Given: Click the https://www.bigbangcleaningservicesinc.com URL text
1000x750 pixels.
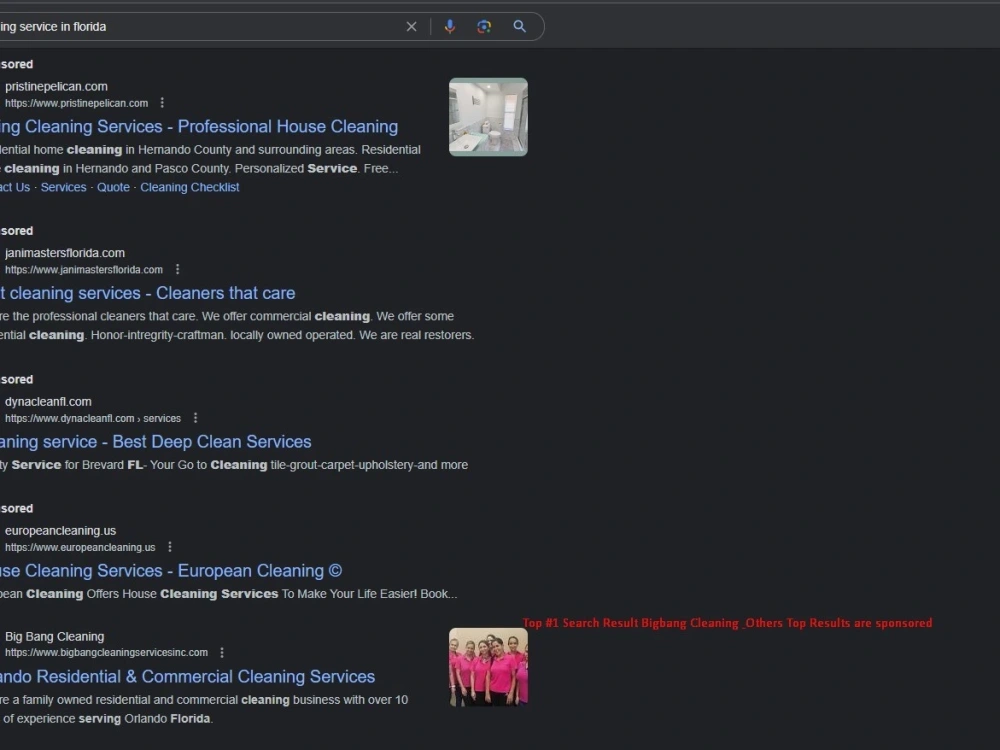Looking at the screenshot, I should tap(106, 652).
